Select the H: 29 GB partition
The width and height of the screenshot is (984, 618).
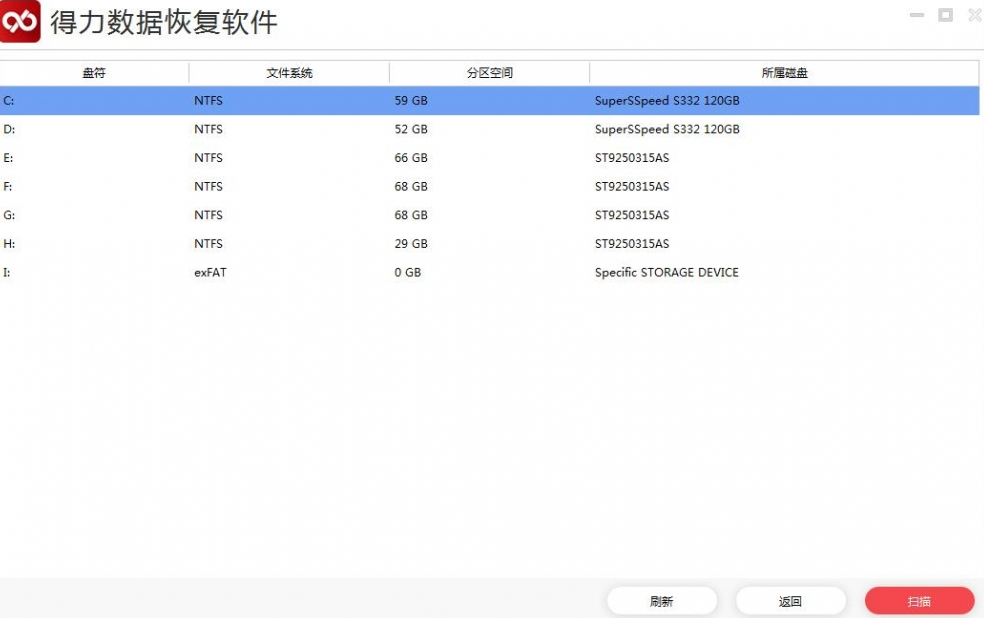[400, 243]
